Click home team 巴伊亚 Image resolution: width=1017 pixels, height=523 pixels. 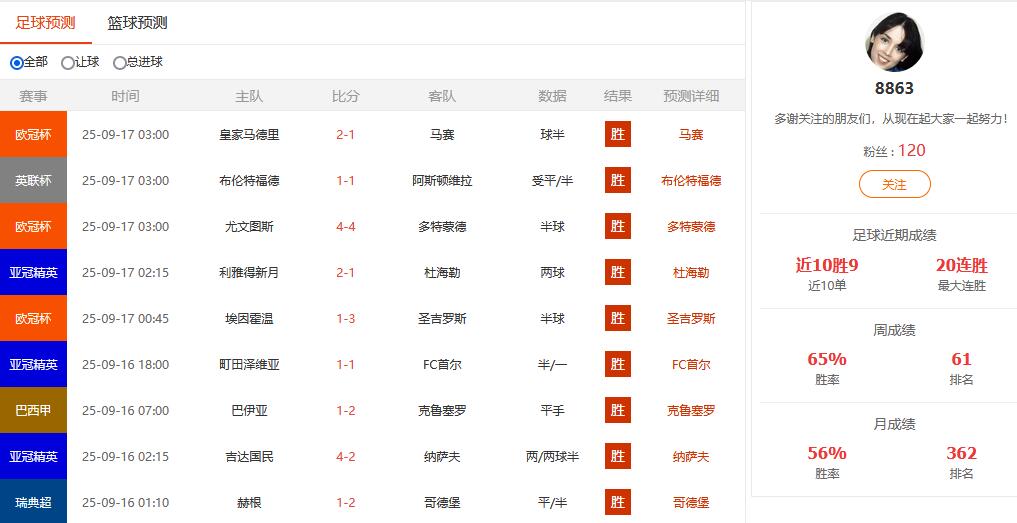pos(249,411)
